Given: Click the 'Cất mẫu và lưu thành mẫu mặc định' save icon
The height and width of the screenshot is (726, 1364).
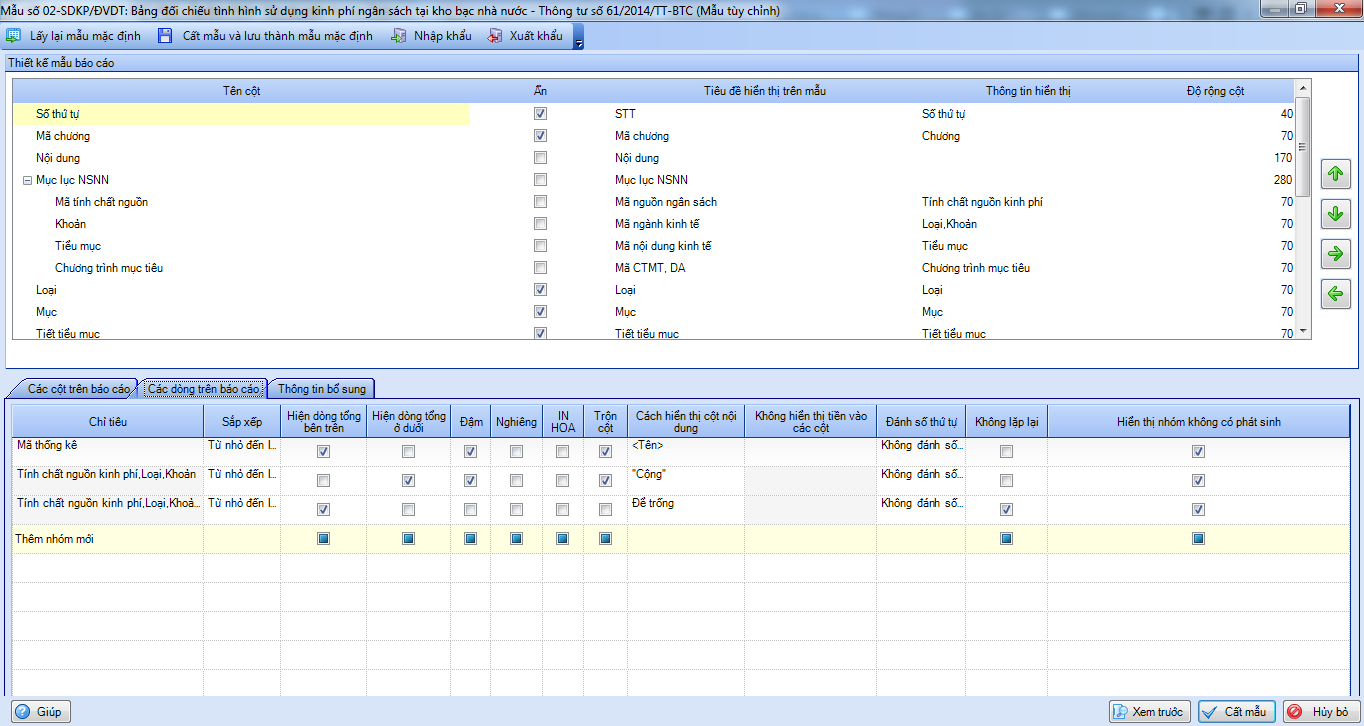Looking at the screenshot, I should pyautogui.click(x=164, y=36).
